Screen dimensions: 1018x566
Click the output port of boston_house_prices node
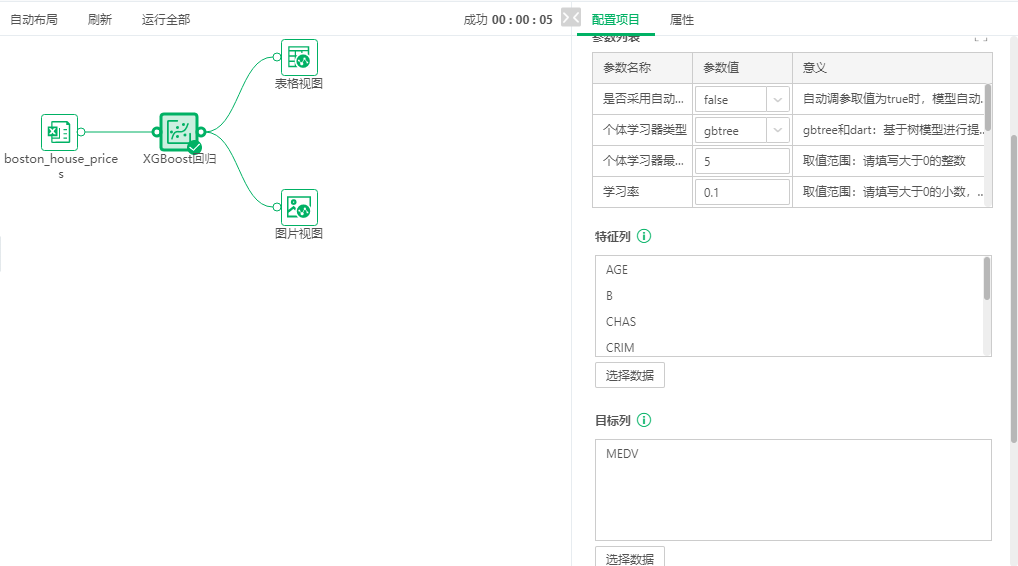(x=81, y=132)
